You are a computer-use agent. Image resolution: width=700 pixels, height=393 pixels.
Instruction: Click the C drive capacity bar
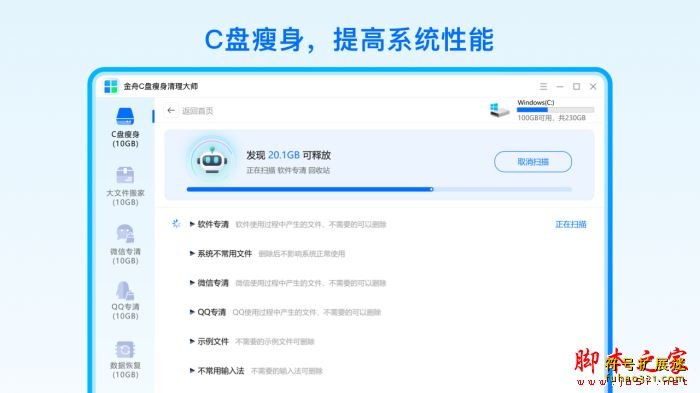pyautogui.click(x=555, y=110)
